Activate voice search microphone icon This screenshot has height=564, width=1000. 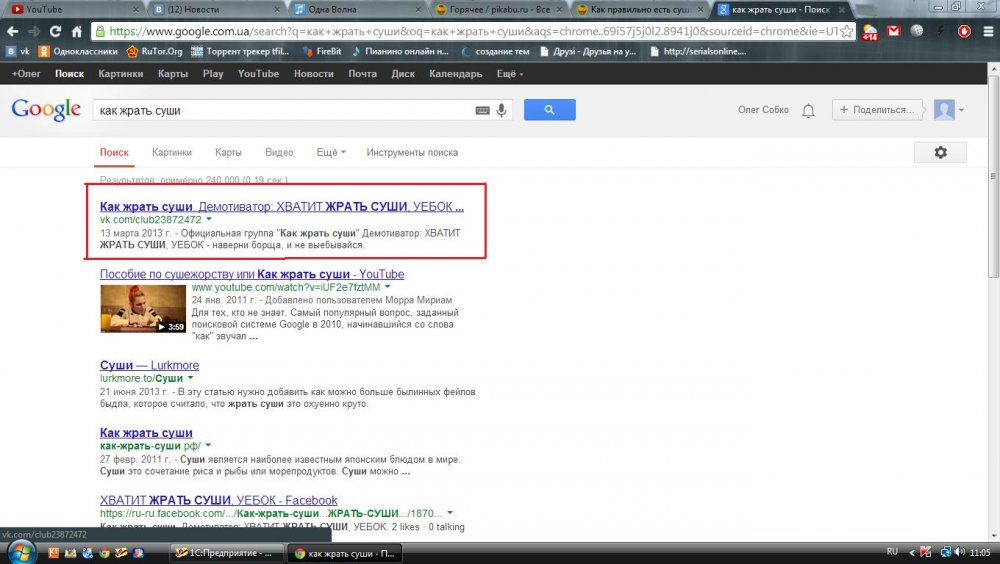coord(501,110)
